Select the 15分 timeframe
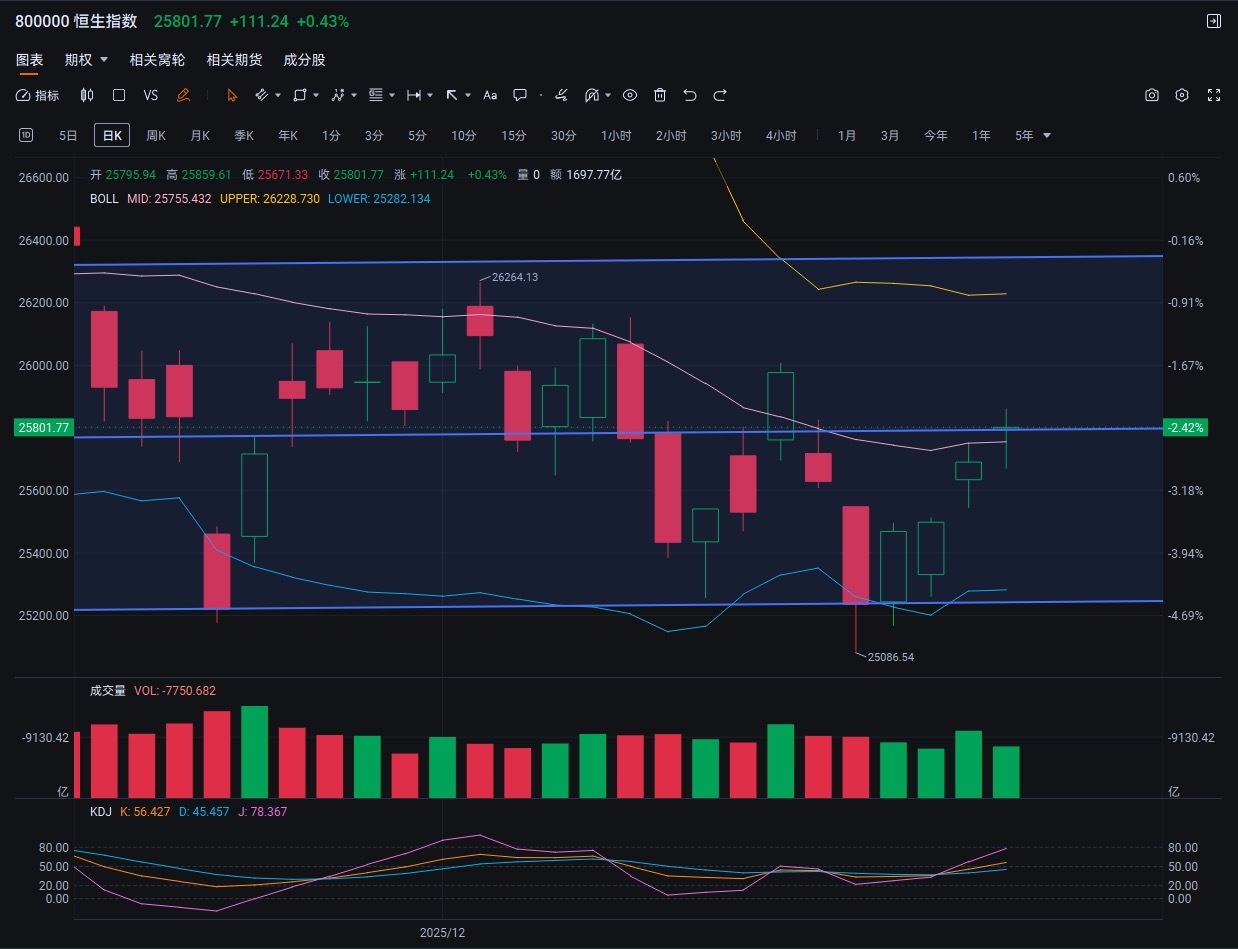The width and height of the screenshot is (1238, 949). 514,135
